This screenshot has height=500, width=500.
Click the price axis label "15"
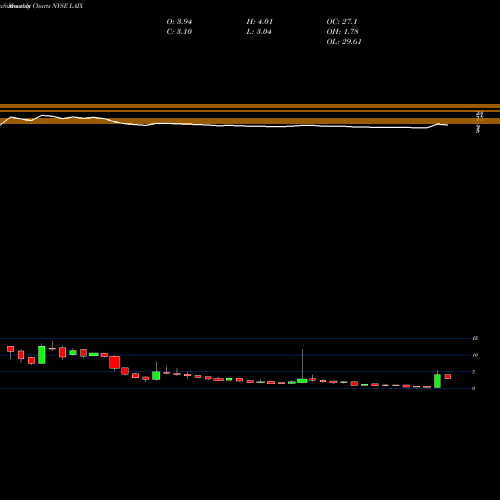[x=475, y=338]
